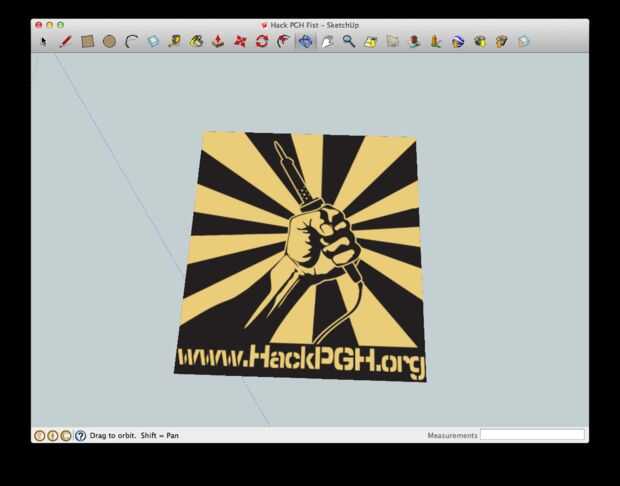Click the last pale-blue toolbar icon
Image resolution: width=620 pixels, height=486 pixels.
(x=523, y=41)
